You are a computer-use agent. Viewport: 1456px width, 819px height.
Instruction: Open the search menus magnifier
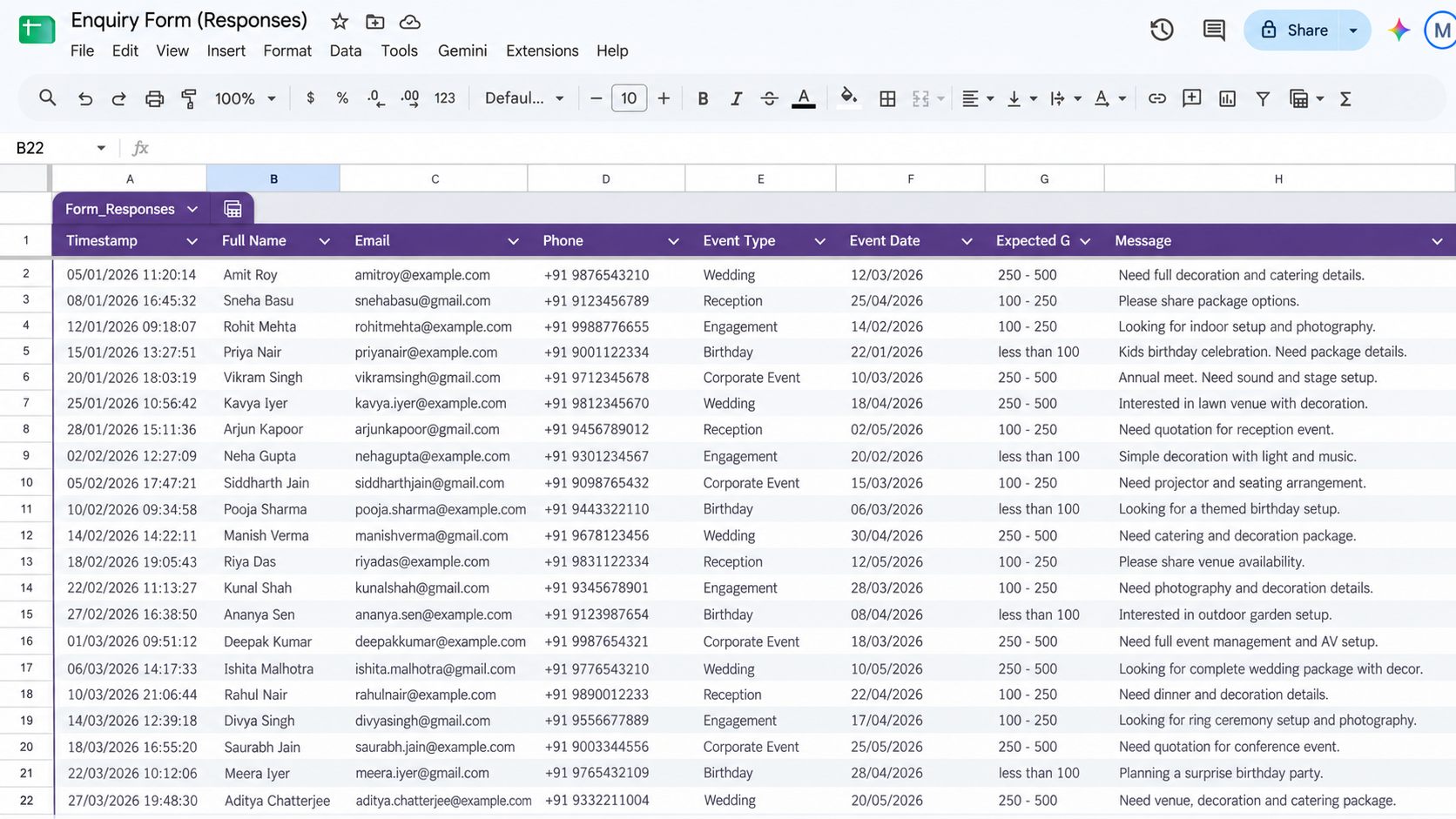tap(48, 98)
